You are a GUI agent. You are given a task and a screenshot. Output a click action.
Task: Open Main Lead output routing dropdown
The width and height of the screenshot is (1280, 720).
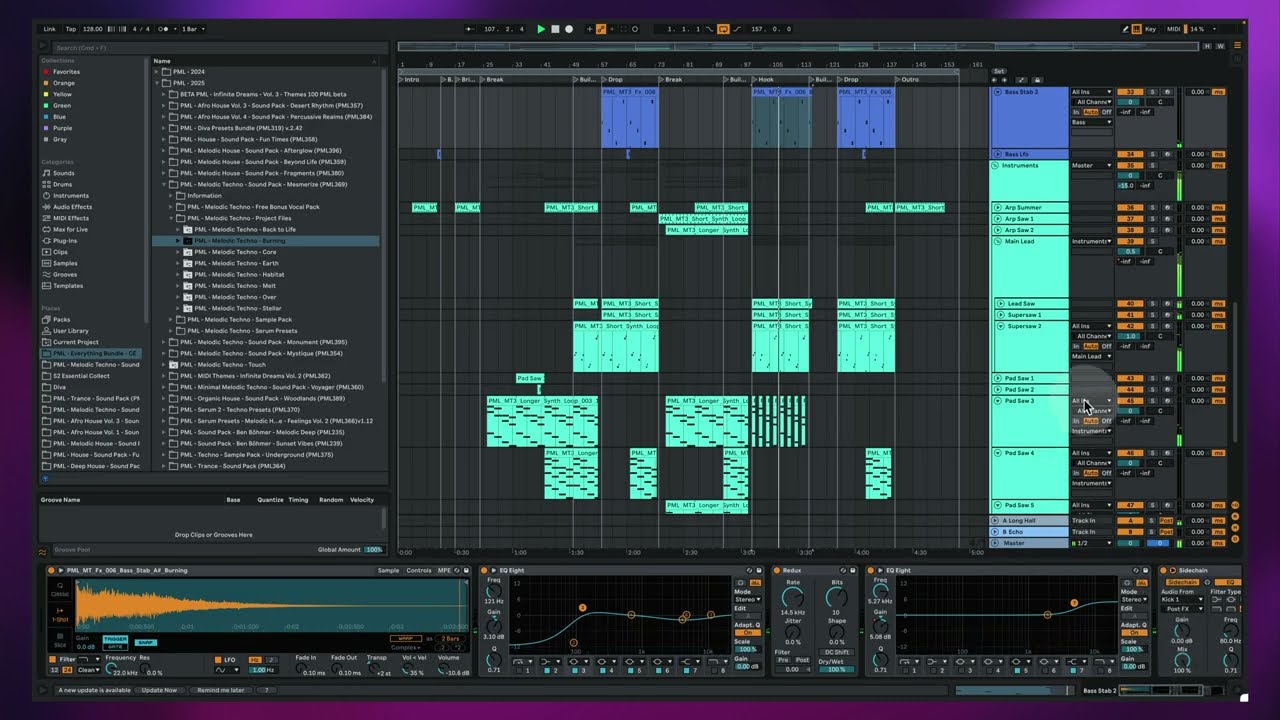click(1092, 241)
